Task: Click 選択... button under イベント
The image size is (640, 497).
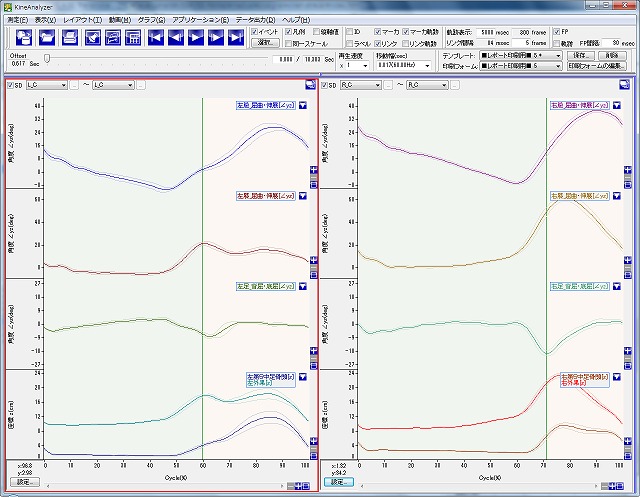Action: pos(265,43)
